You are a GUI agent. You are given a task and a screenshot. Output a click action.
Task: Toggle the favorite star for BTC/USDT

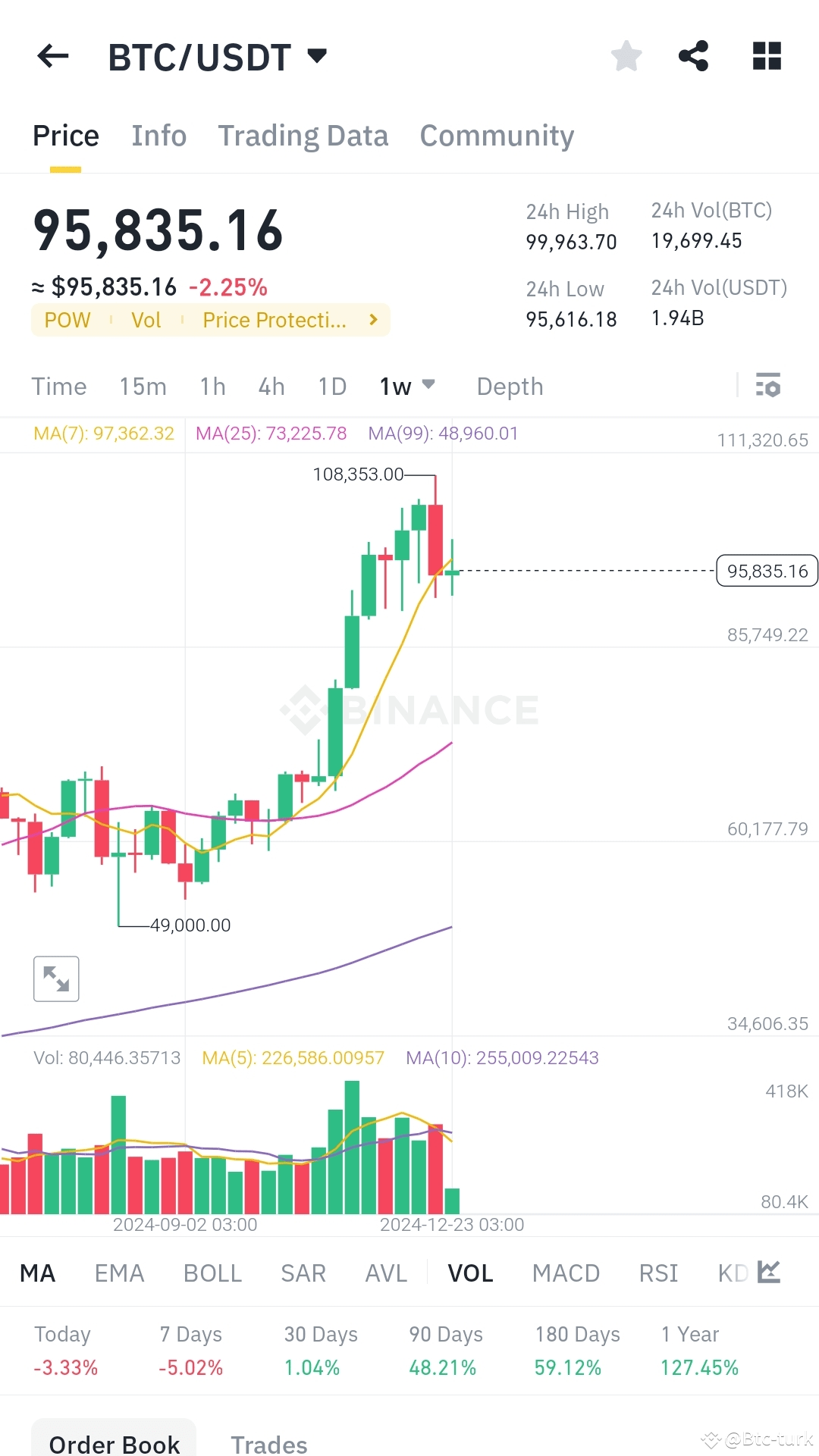tap(626, 55)
